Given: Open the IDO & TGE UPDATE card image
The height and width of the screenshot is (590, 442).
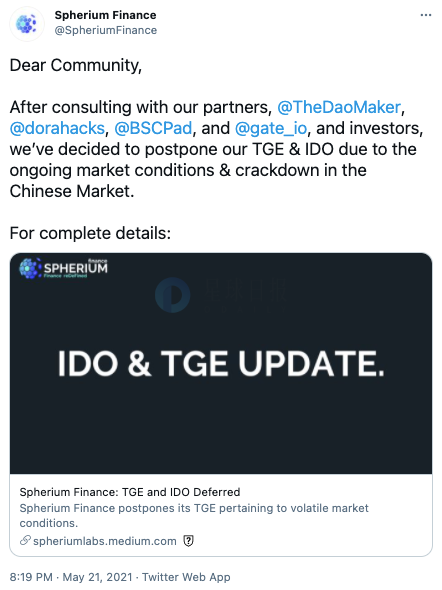Looking at the screenshot, I should [221, 363].
